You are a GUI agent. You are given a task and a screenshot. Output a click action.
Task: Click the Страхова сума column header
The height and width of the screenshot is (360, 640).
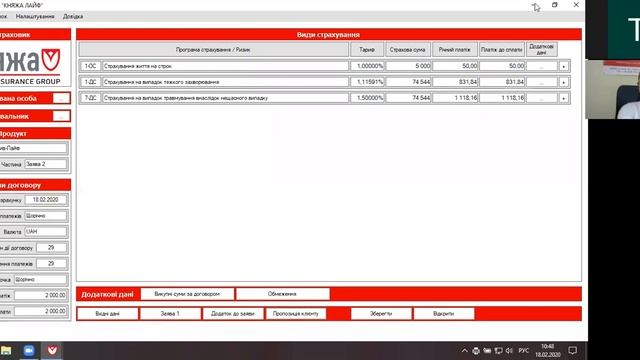coord(407,49)
